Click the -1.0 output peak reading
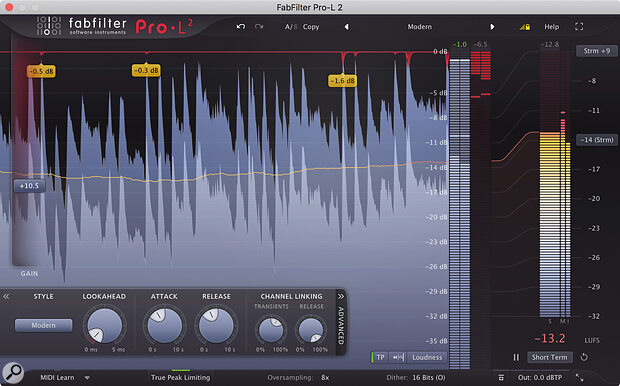The width and height of the screenshot is (620, 386). tap(459, 45)
